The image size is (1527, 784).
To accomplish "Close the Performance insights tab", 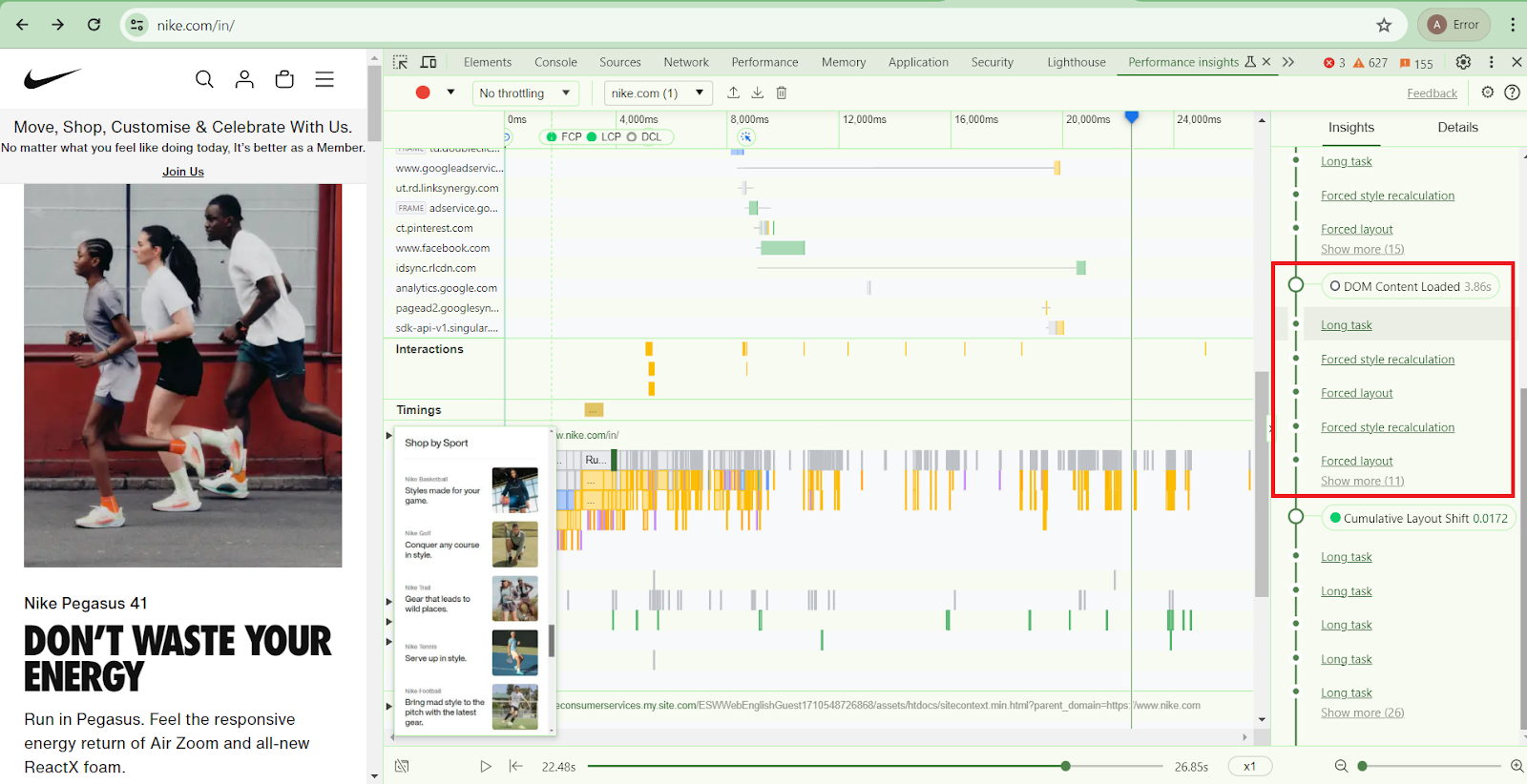I will pos(1266,62).
